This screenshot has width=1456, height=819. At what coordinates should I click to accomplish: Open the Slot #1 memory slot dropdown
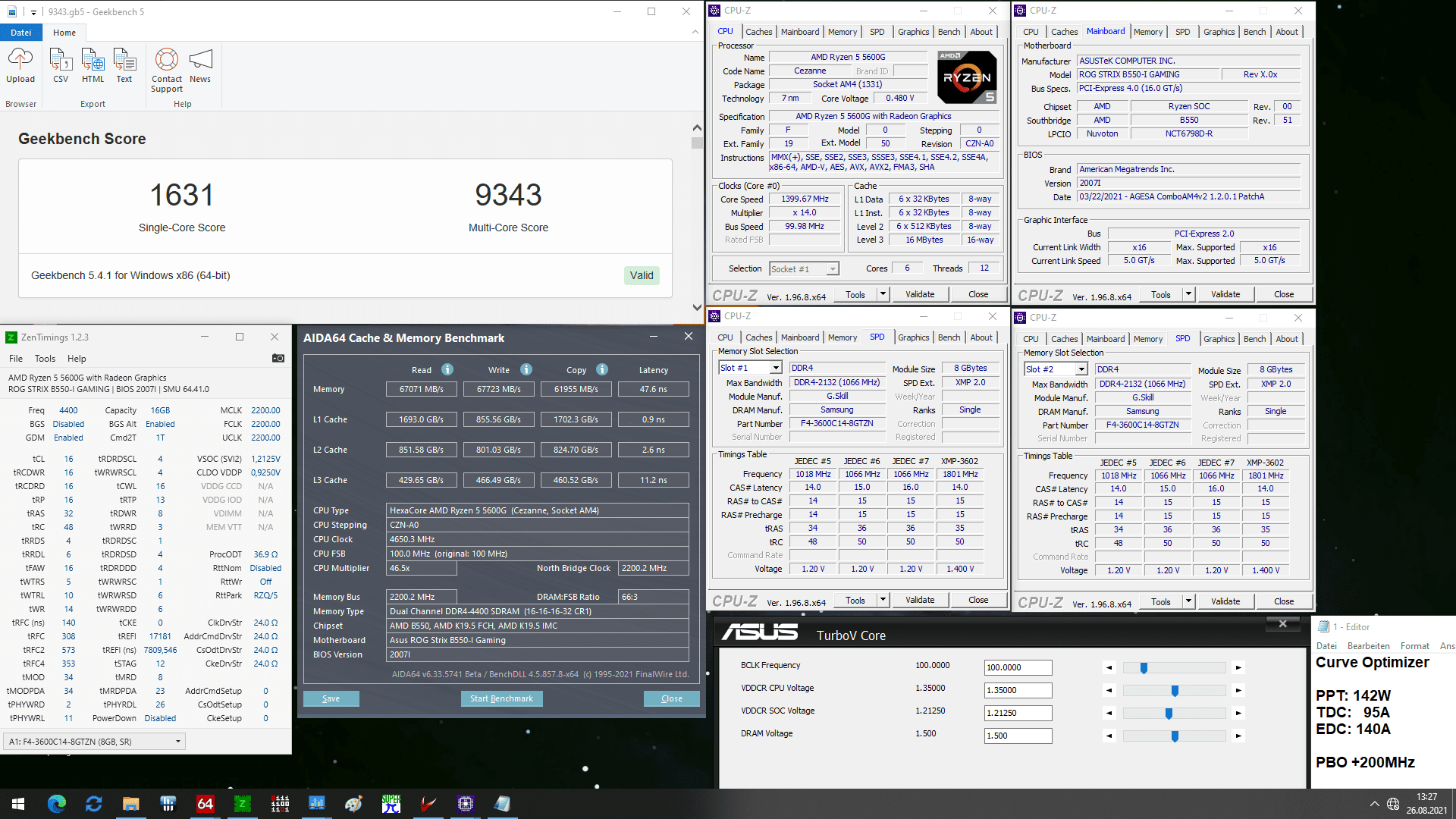click(x=776, y=368)
